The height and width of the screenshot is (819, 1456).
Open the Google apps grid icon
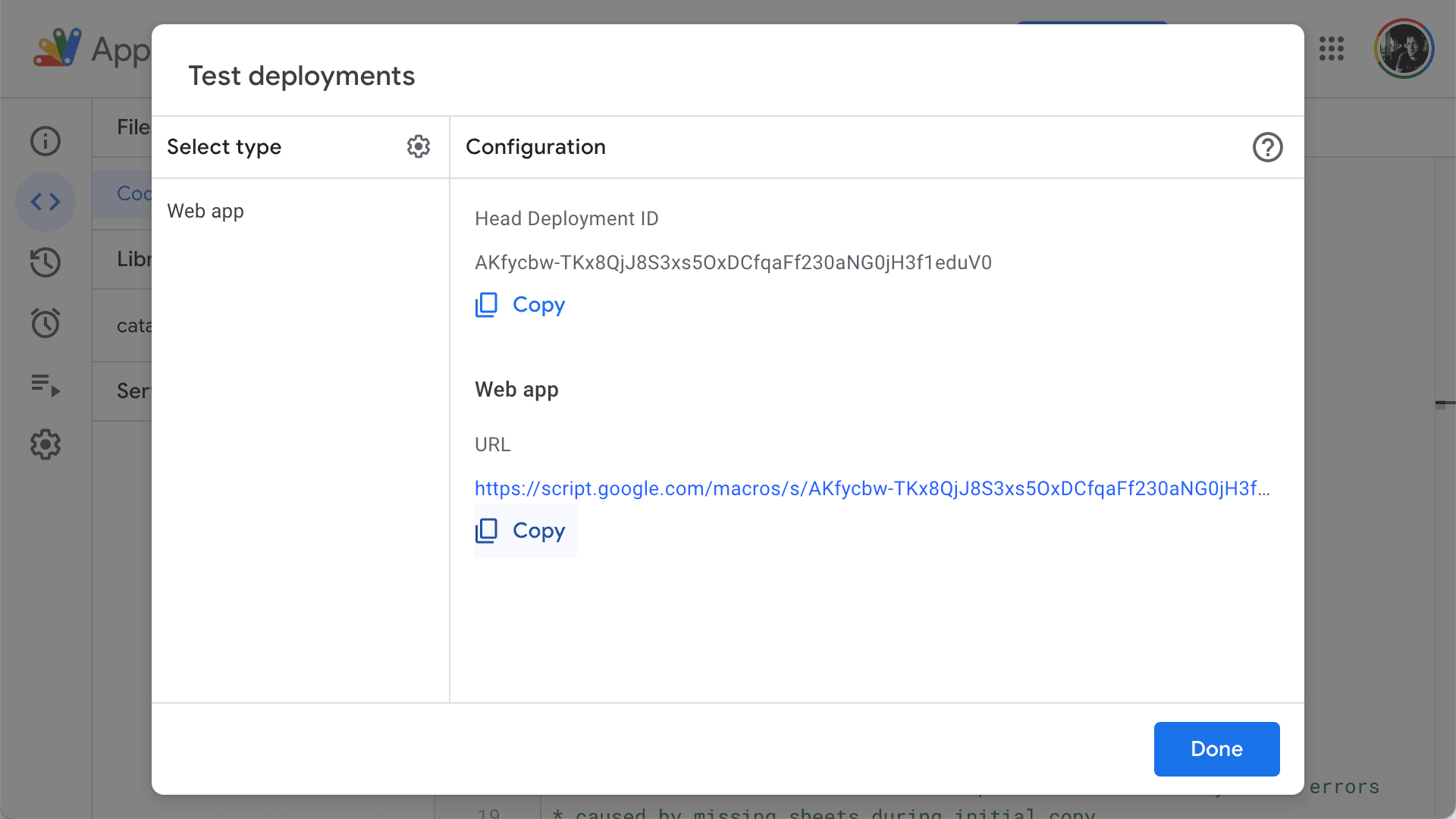(1331, 49)
